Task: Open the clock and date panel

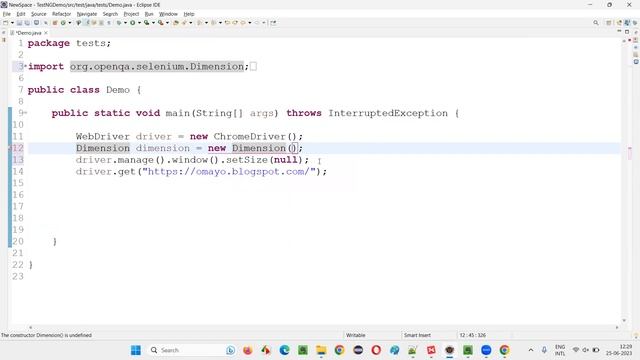Action: (x=619, y=350)
